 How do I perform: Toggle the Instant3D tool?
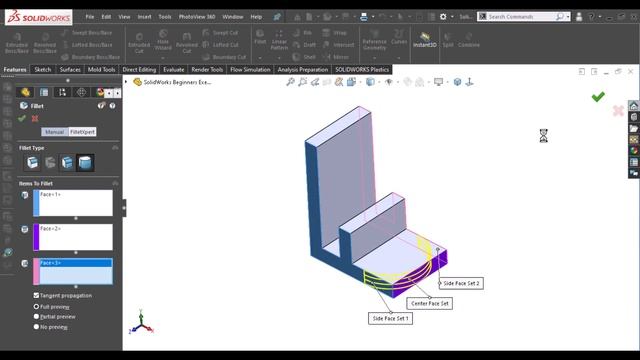[424, 40]
